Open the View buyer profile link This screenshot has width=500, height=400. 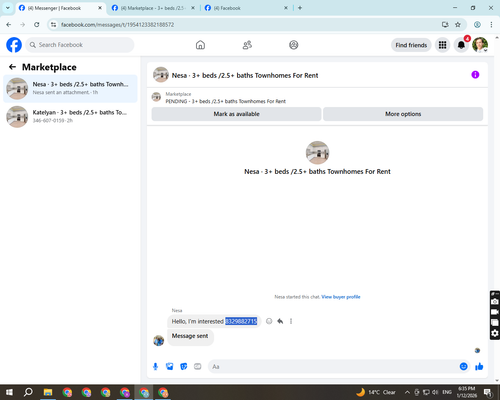tap(341, 297)
